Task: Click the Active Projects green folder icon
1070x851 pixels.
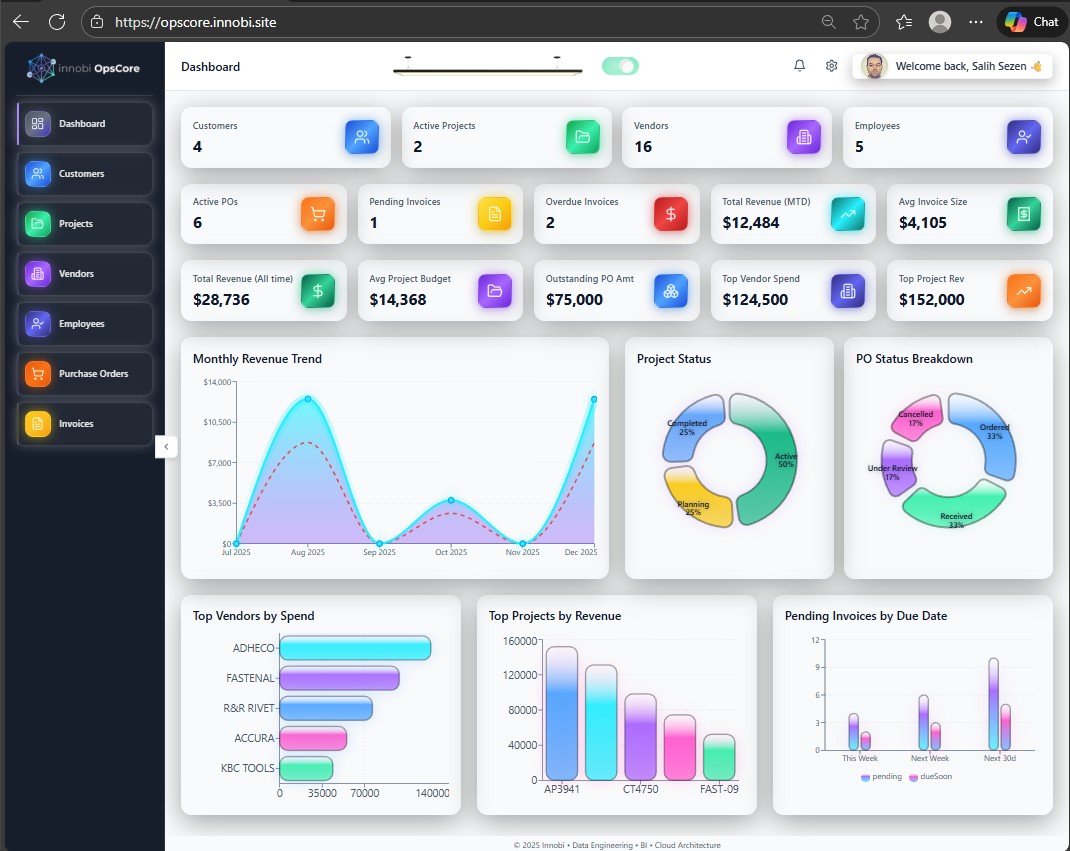Action: [583, 135]
